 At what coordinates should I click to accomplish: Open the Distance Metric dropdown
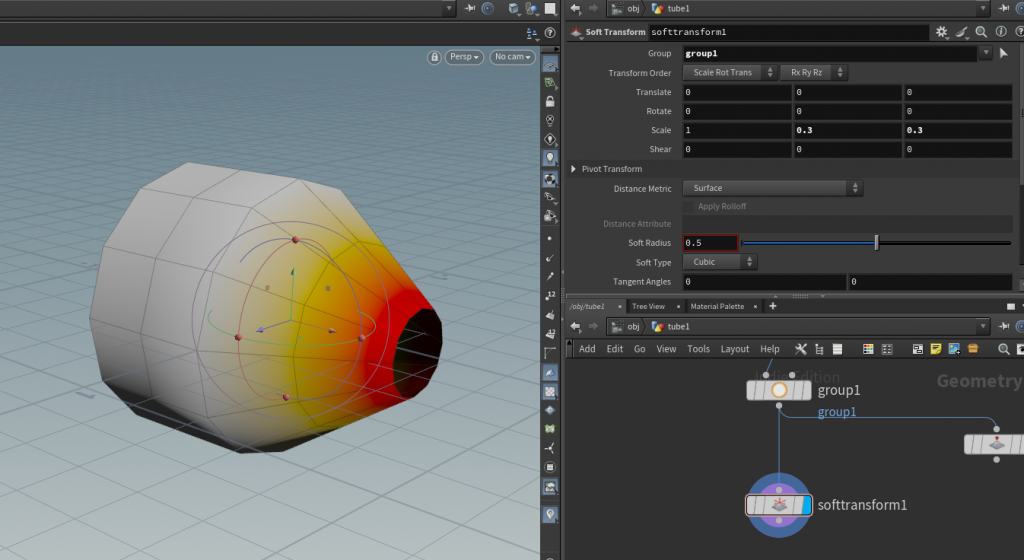772,188
